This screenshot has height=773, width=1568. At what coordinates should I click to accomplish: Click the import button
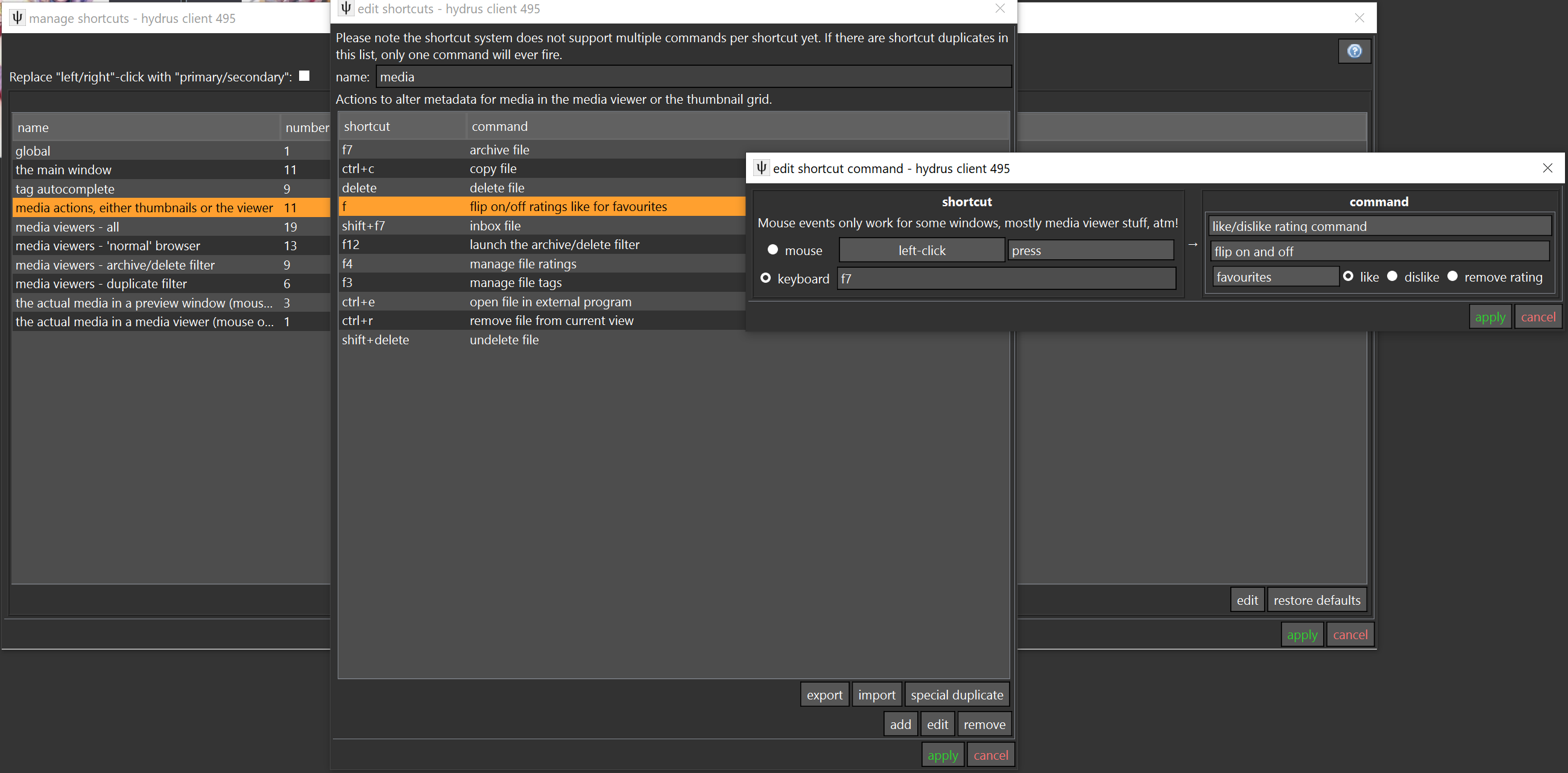pos(876,694)
